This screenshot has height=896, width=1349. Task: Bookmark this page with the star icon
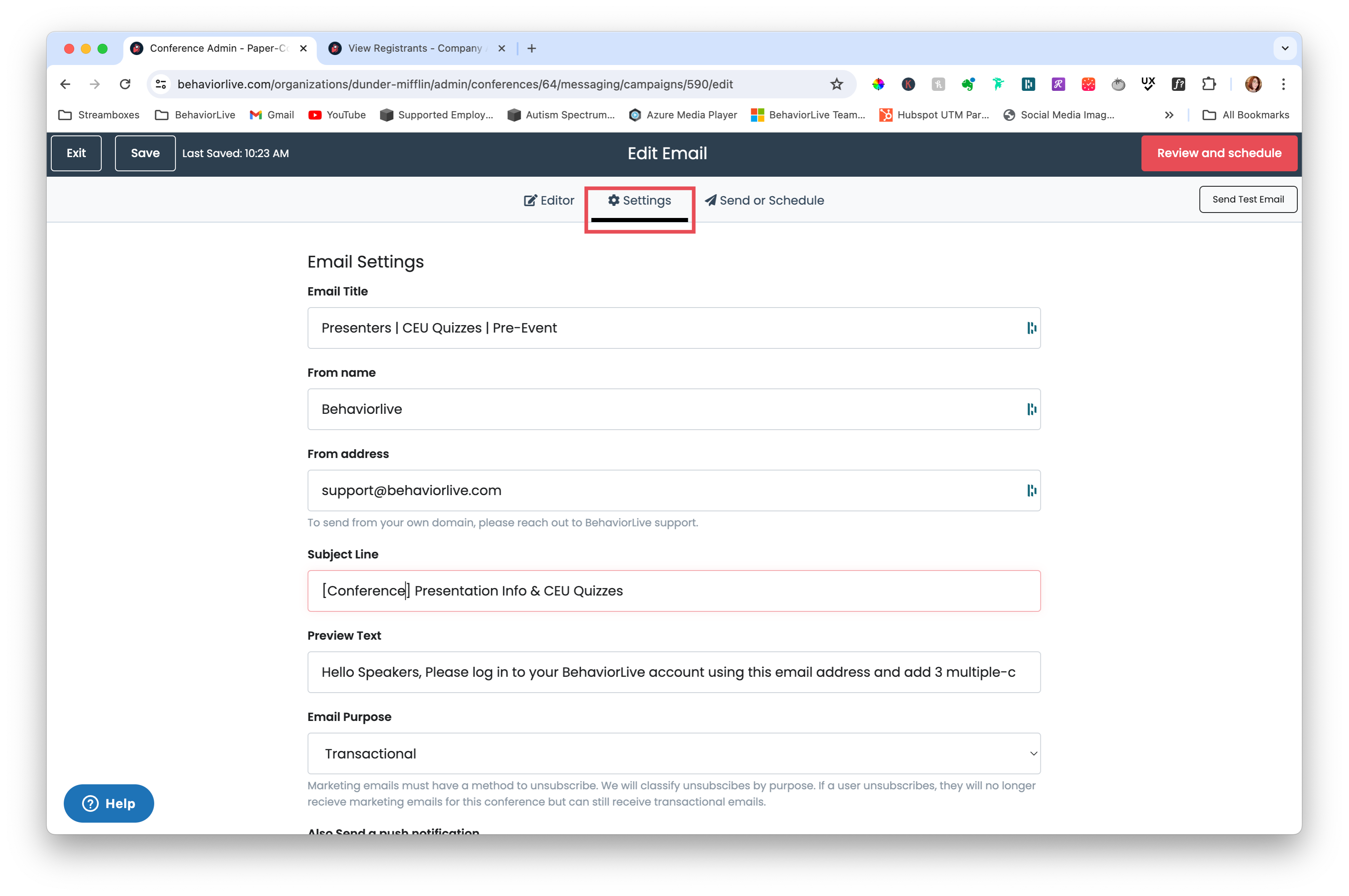click(x=836, y=84)
